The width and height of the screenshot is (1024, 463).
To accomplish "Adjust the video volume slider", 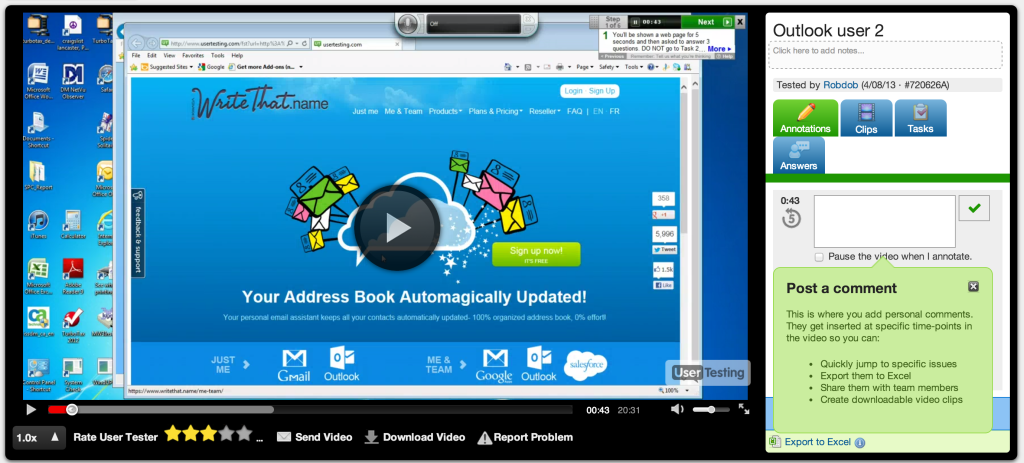I will (x=711, y=409).
